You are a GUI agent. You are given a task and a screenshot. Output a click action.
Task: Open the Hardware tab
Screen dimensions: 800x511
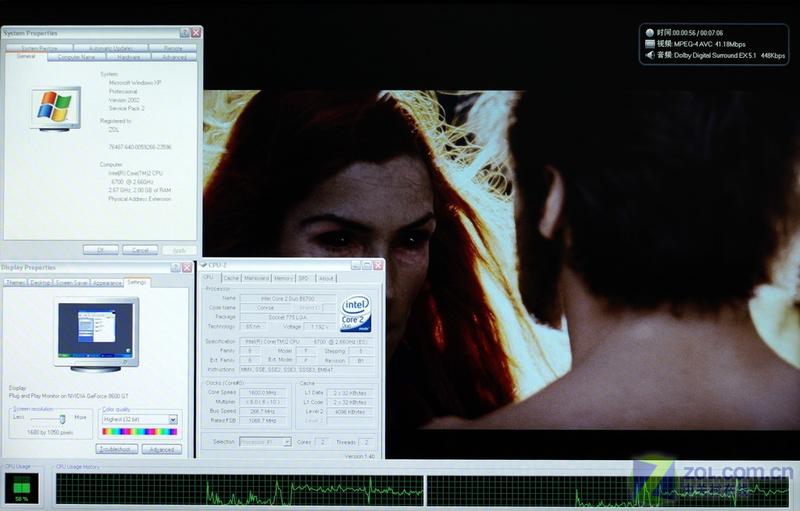(x=129, y=57)
